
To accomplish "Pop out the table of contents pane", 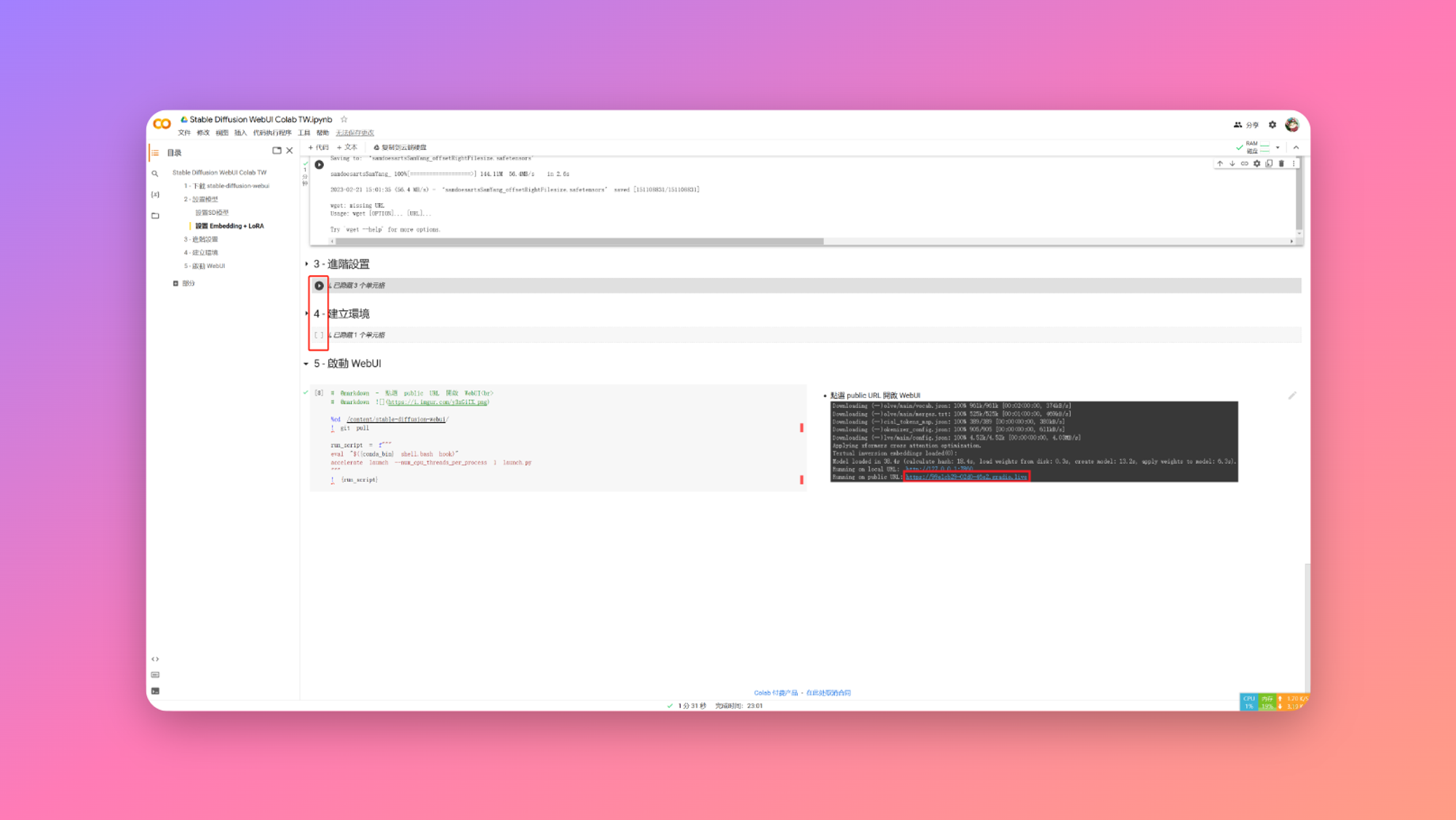I will pos(277,151).
